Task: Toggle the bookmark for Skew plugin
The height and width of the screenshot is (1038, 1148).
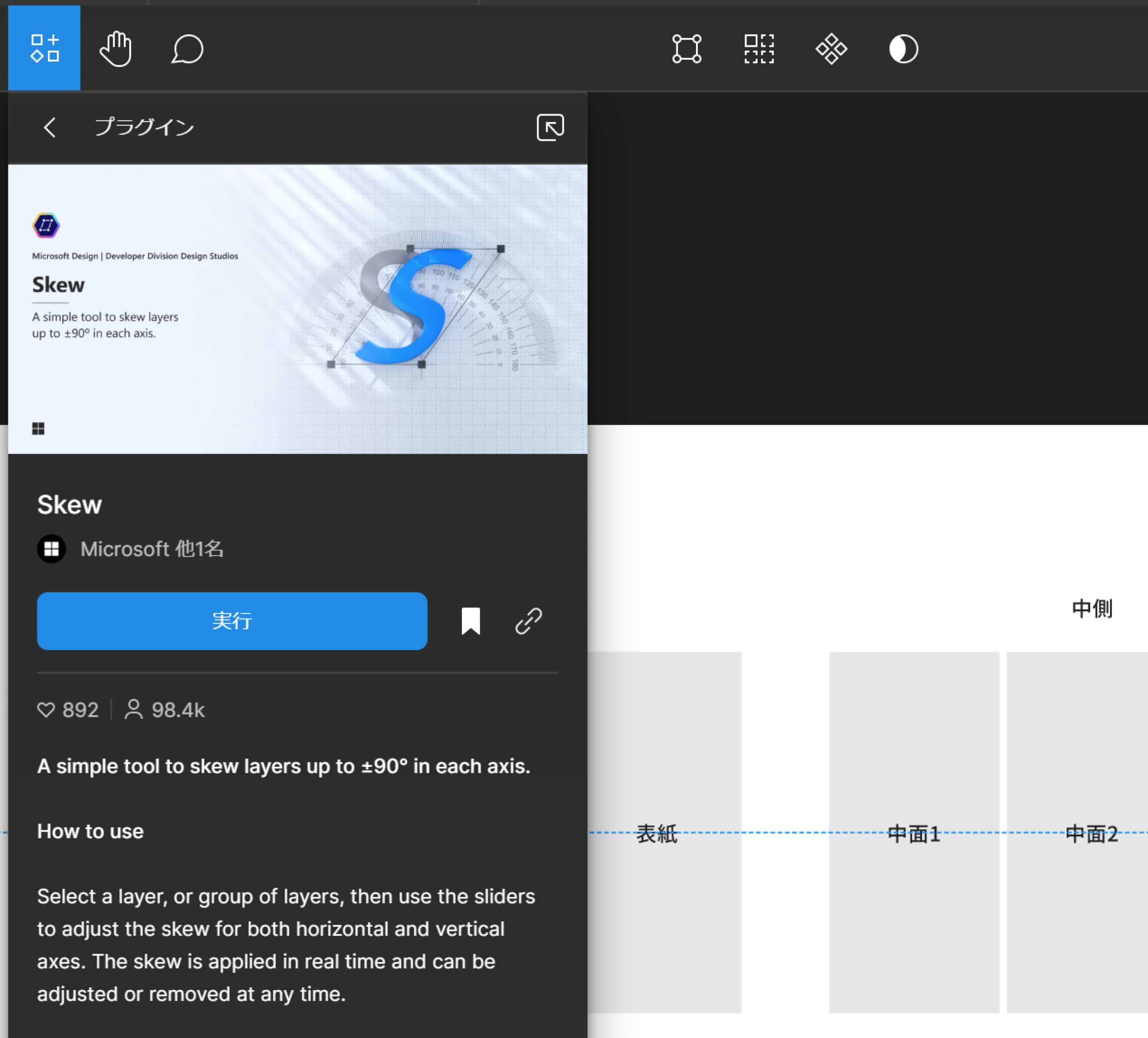Action: click(x=470, y=621)
